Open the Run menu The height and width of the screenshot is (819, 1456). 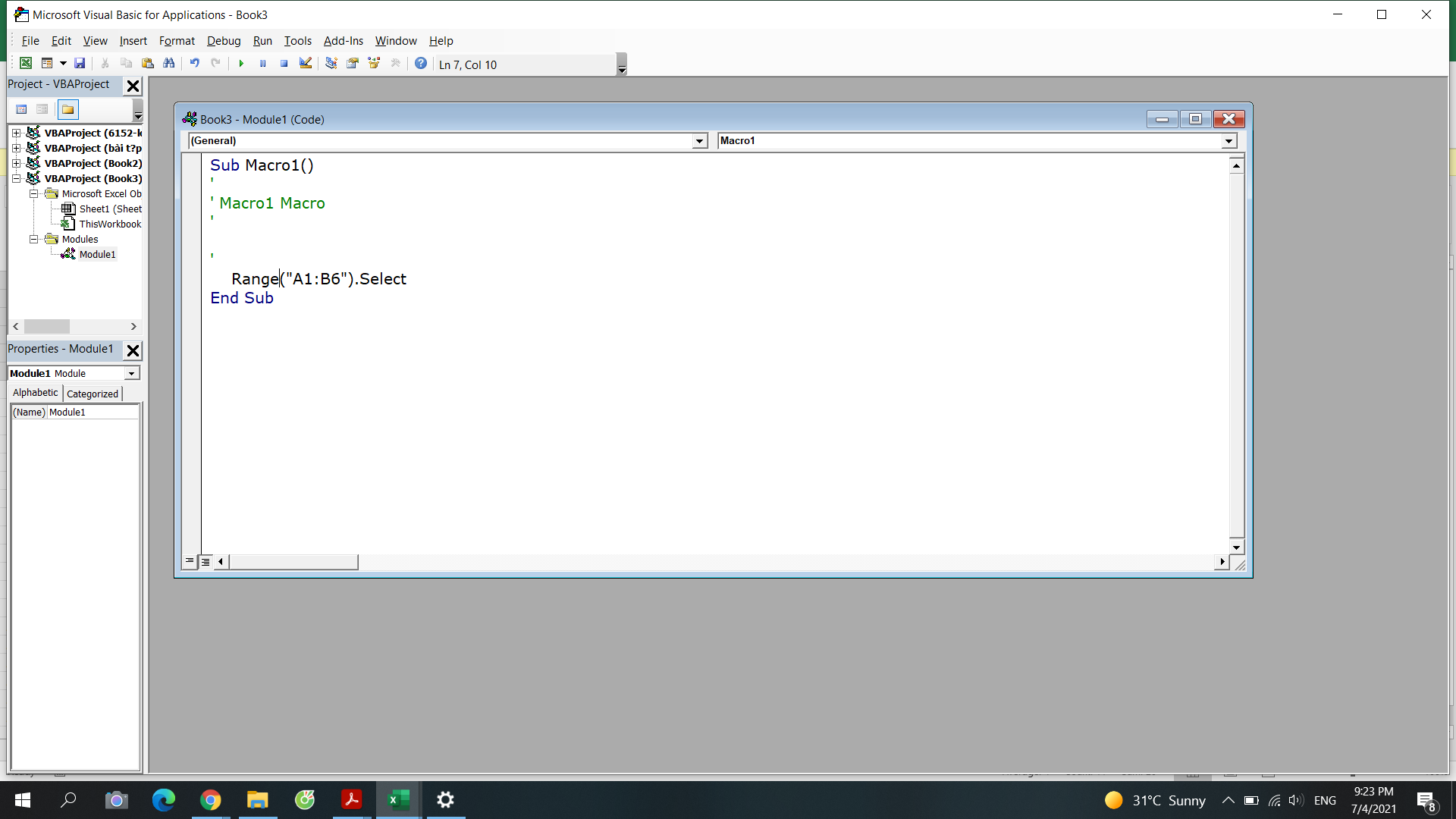coord(262,41)
